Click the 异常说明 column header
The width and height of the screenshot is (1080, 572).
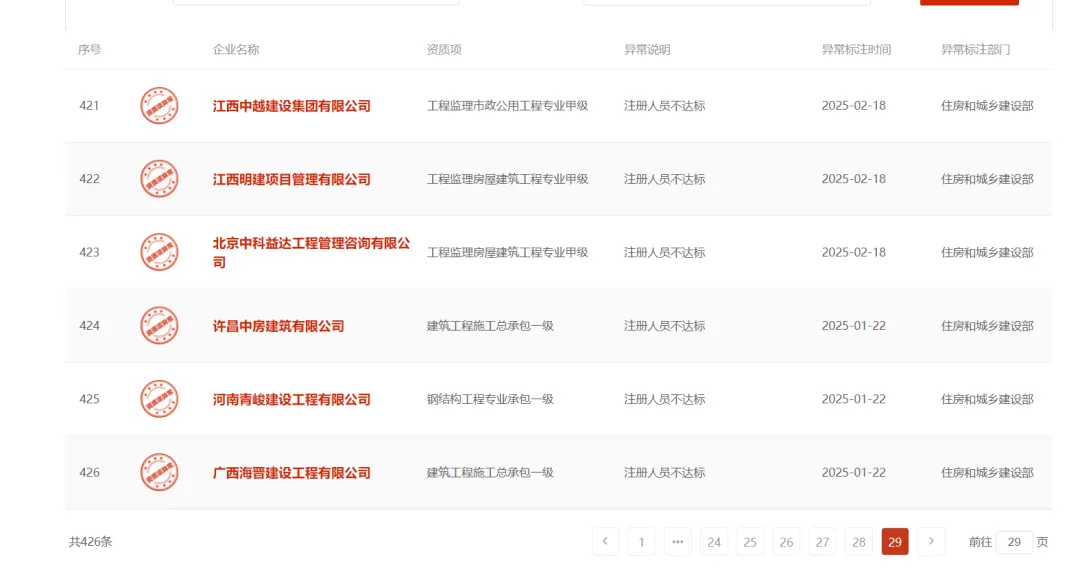tap(647, 50)
